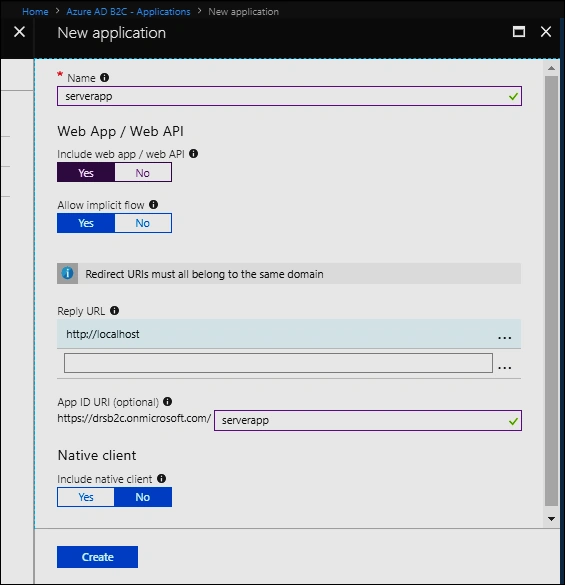Focus the Name field containing serverapp

pyautogui.click(x=289, y=96)
